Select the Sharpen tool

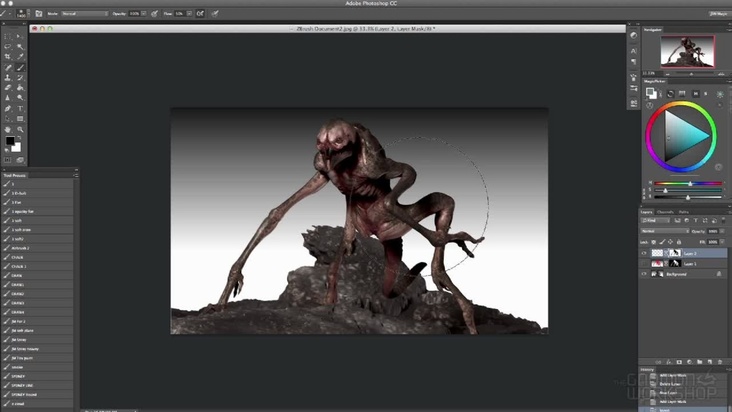point(7,98)
